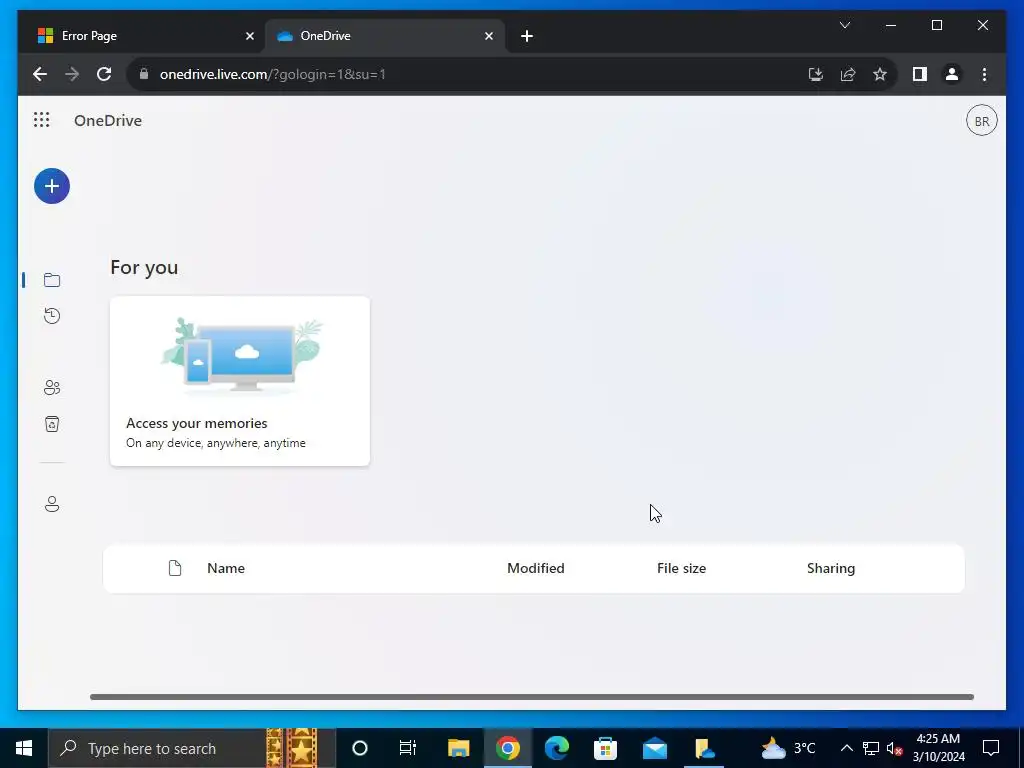Open Mail app from taskbar

(x=654, y=748)
